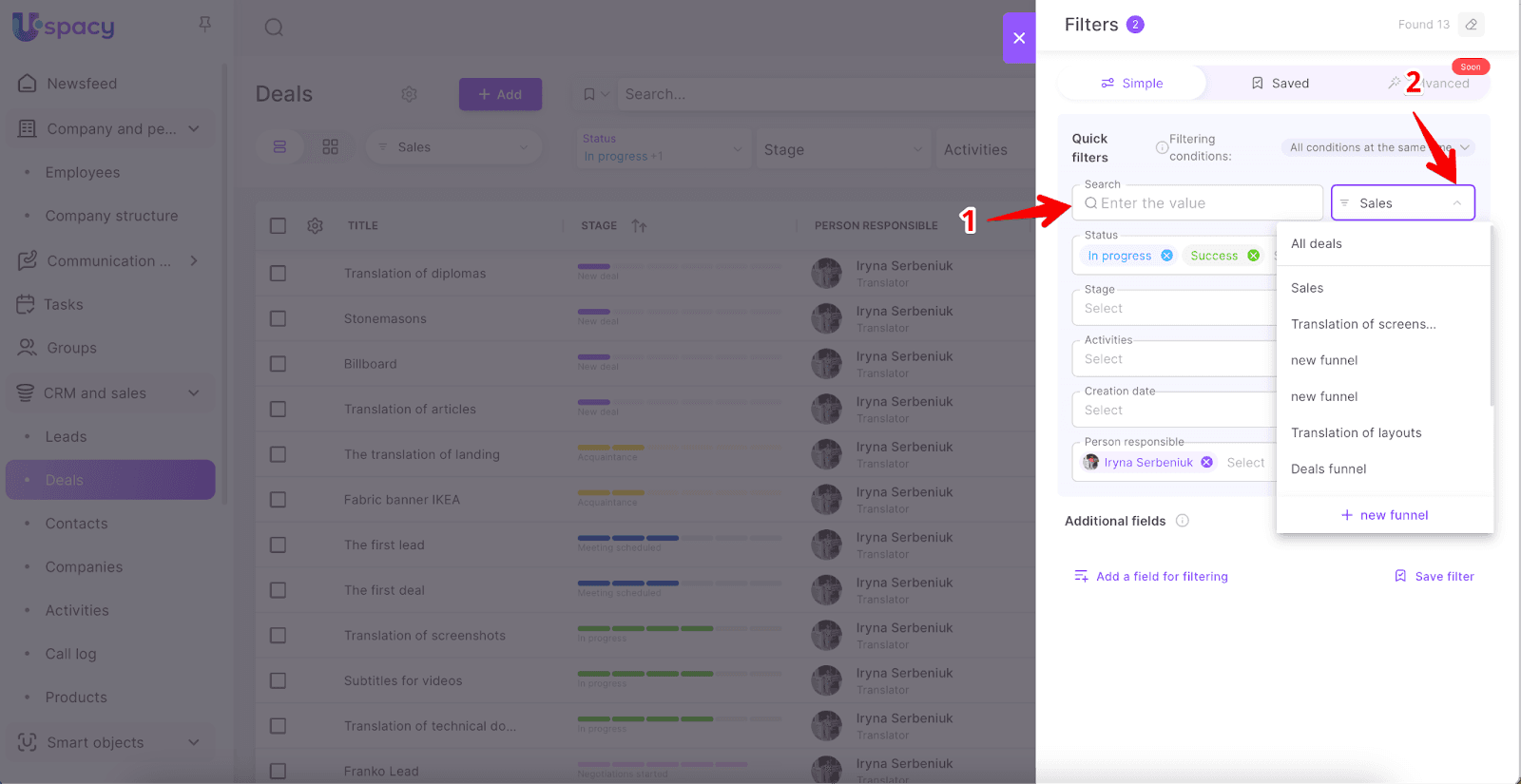Remove the Success status tag
This screenshot has height=784, width=1521.
[x=1253, y=256]
